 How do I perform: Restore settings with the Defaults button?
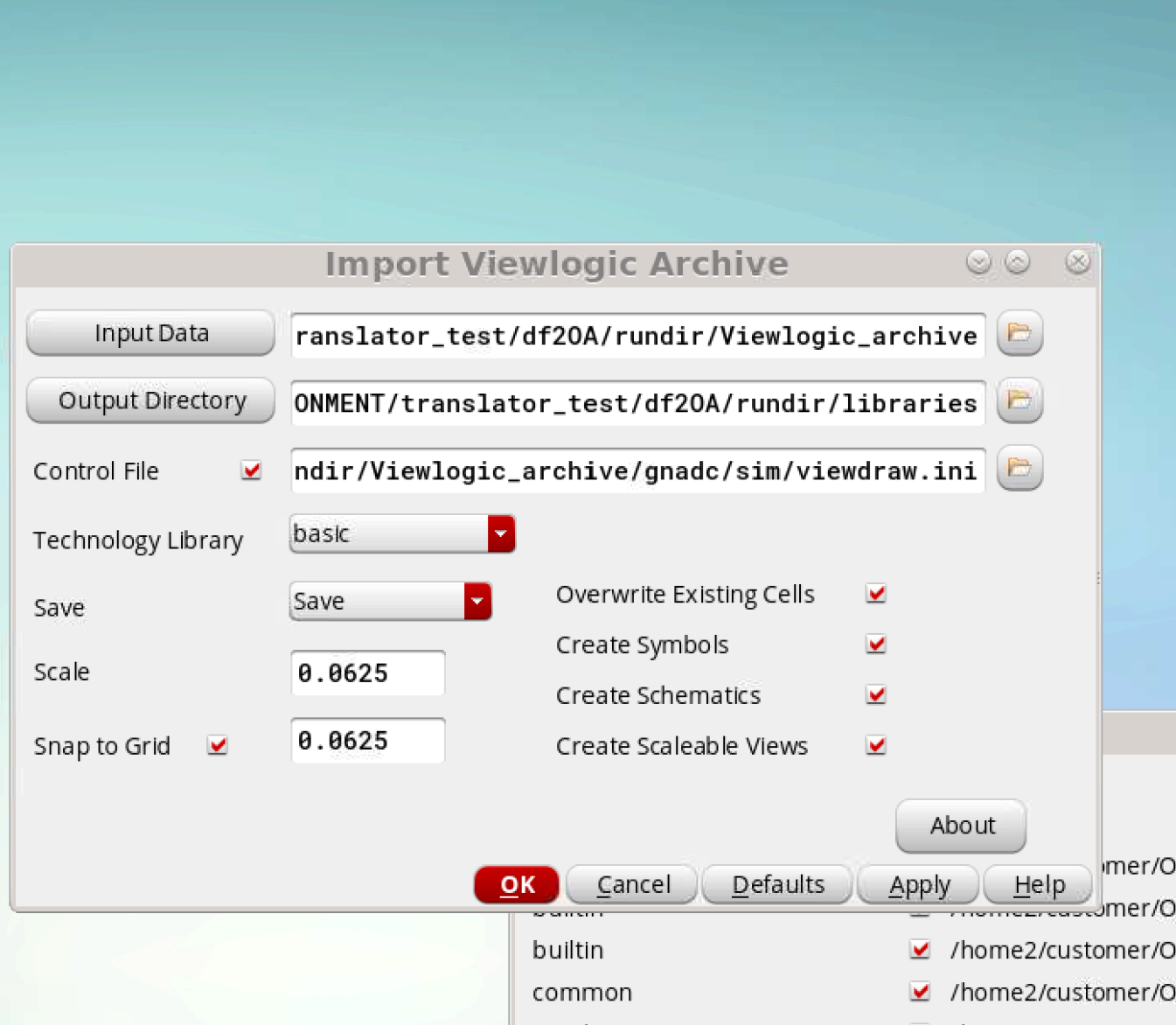click(x=777, y=885)
